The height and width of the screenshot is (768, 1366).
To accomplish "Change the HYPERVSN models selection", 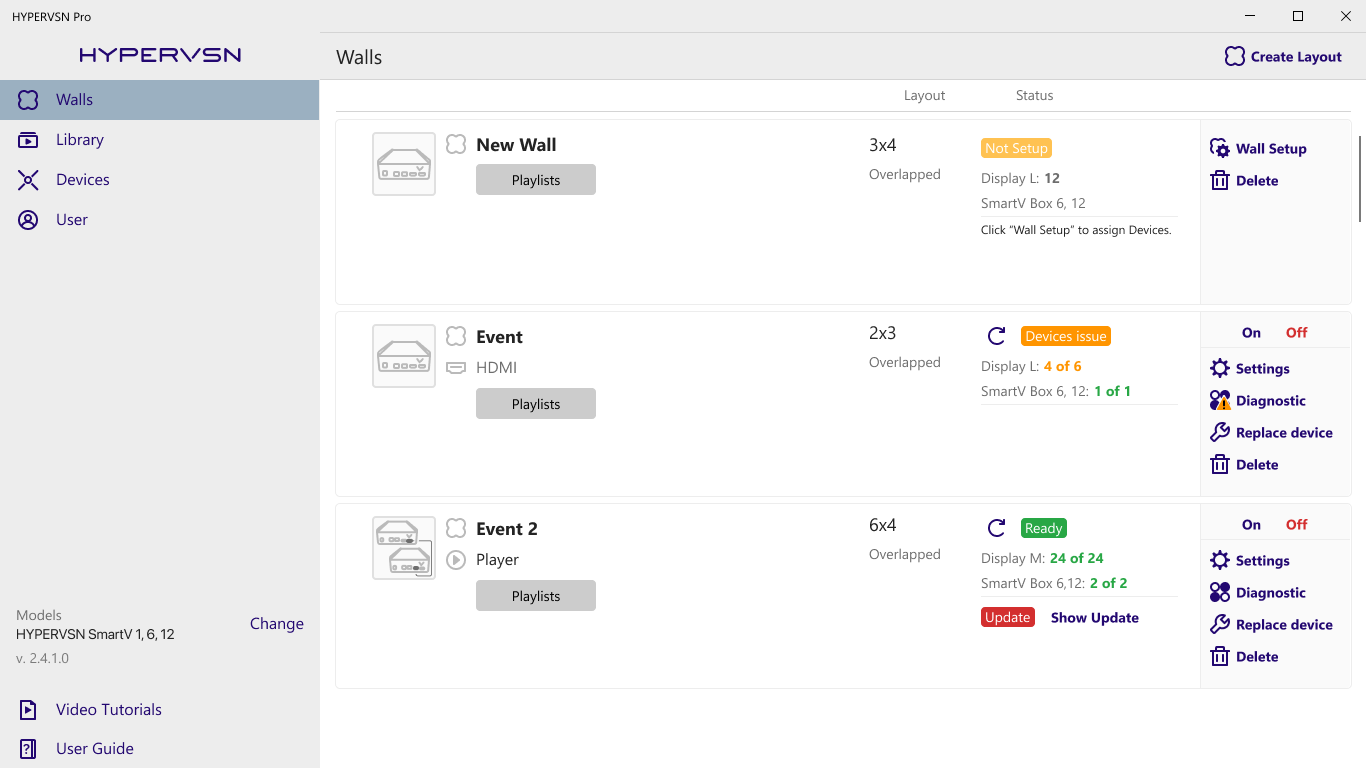I will click(x=277, y=624).
